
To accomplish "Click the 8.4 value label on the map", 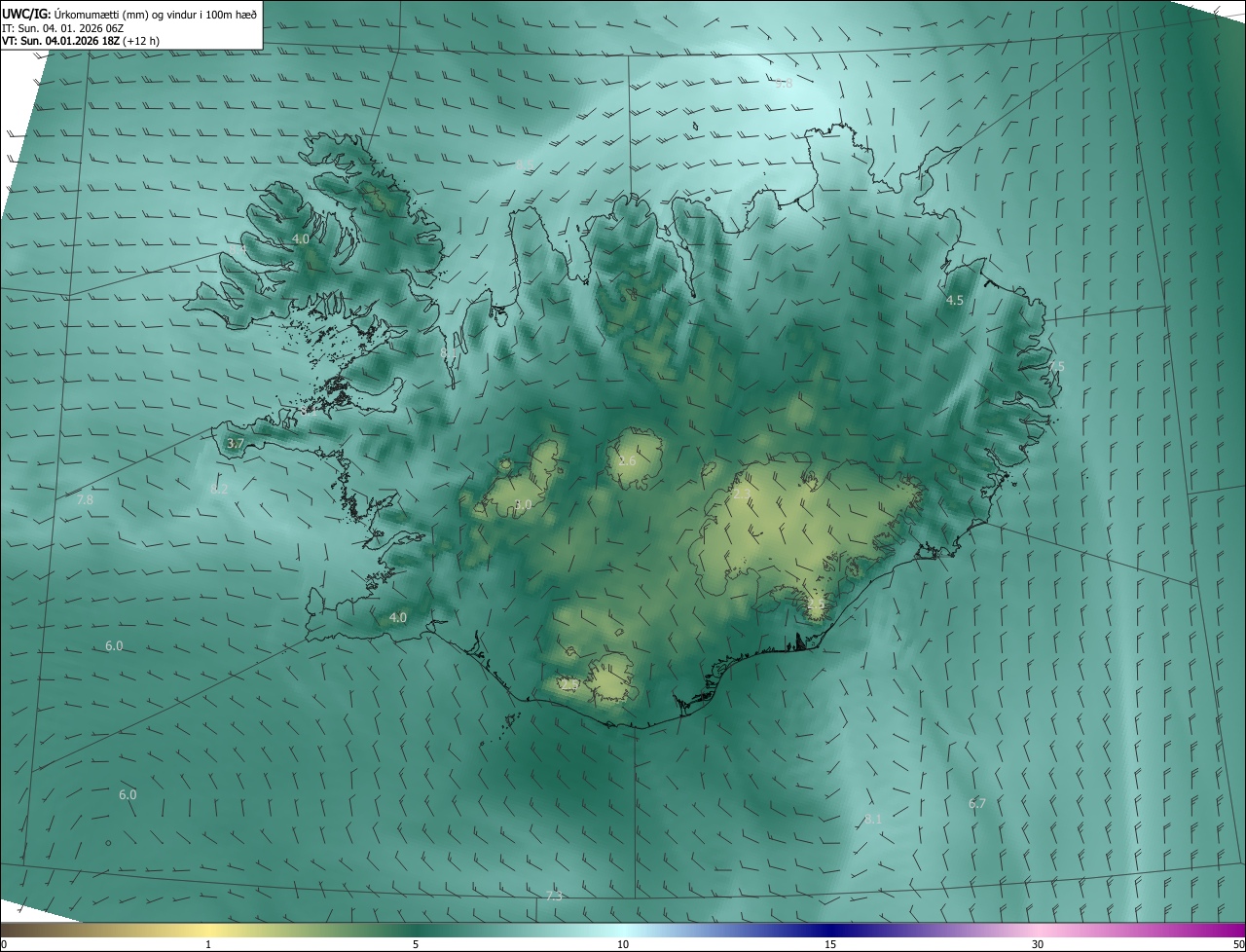I will 238,250.
